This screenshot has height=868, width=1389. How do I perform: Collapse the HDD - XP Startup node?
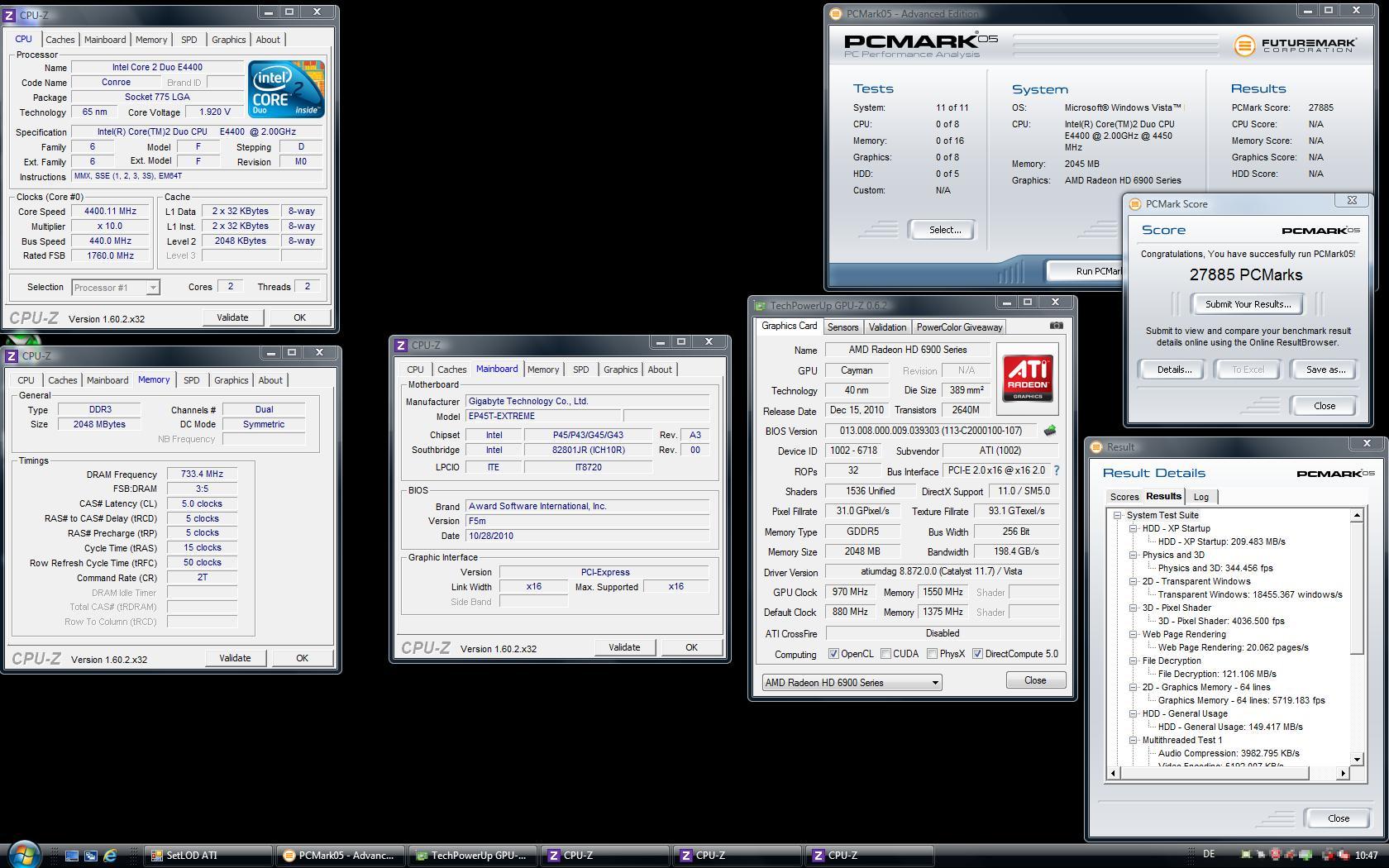tap(1134, 528)
